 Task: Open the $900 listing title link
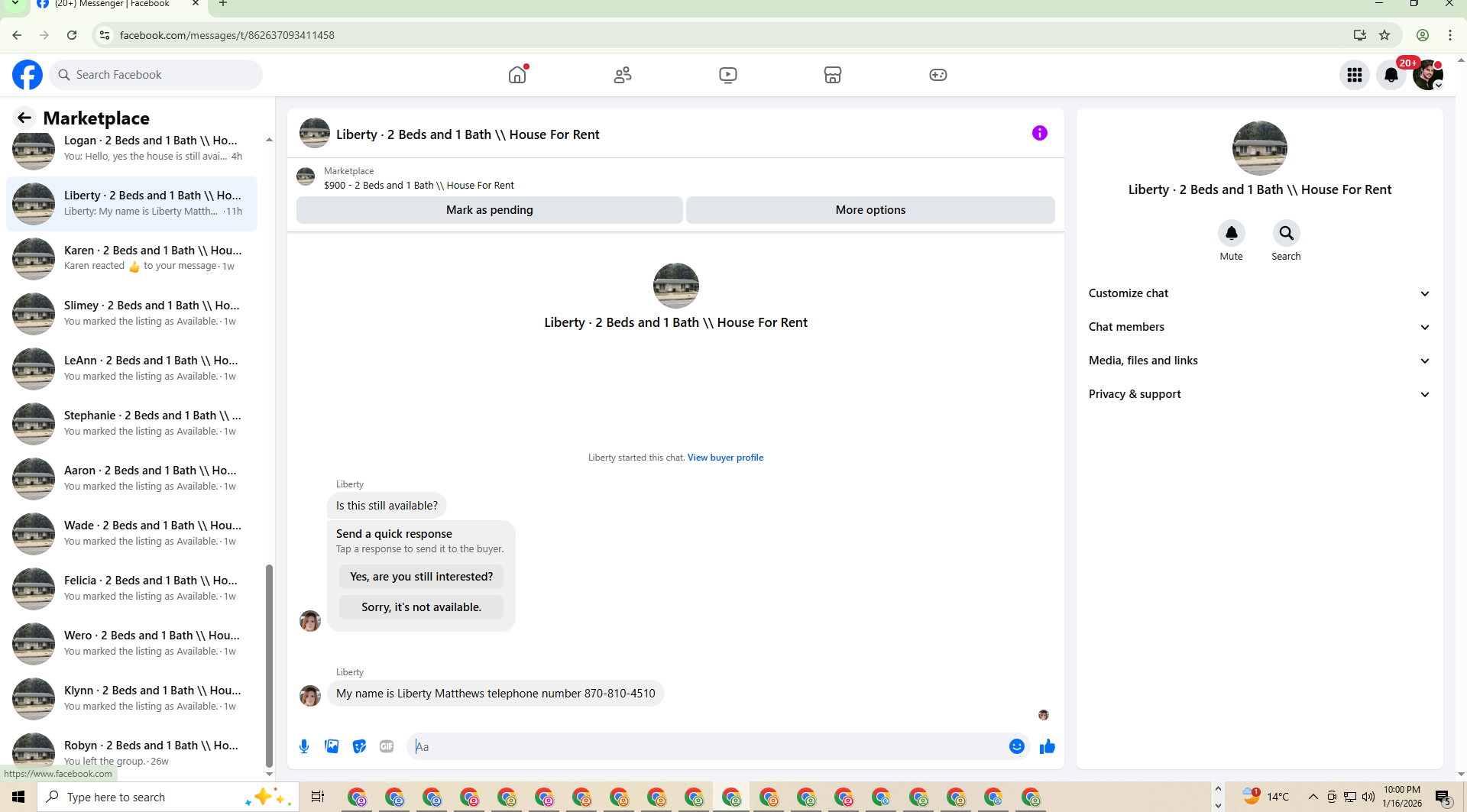click(419, 186)
